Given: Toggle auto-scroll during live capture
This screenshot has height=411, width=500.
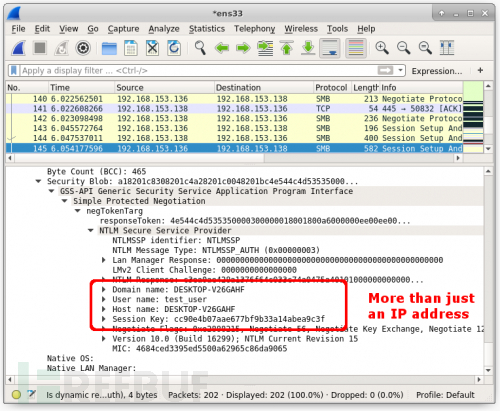Looking at the screenshot, I should click(x=330, y=48).
